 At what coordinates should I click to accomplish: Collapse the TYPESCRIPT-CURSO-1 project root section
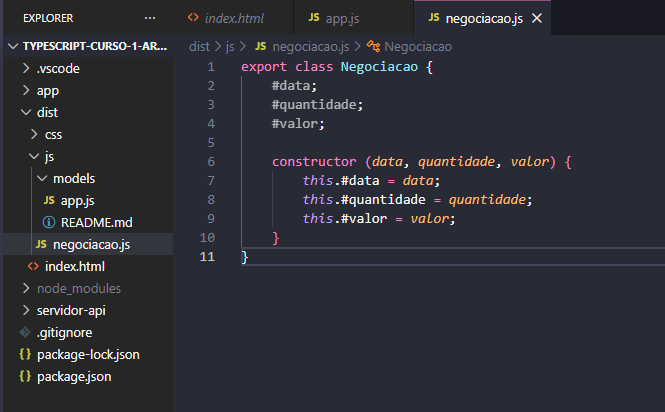click(x=11, y=47)
